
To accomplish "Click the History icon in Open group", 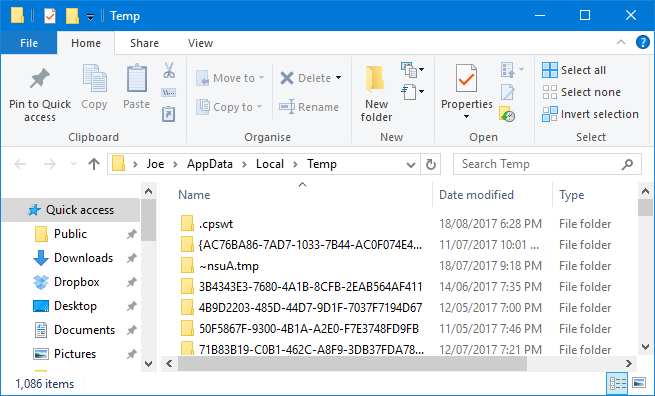I will coord(507,114).
